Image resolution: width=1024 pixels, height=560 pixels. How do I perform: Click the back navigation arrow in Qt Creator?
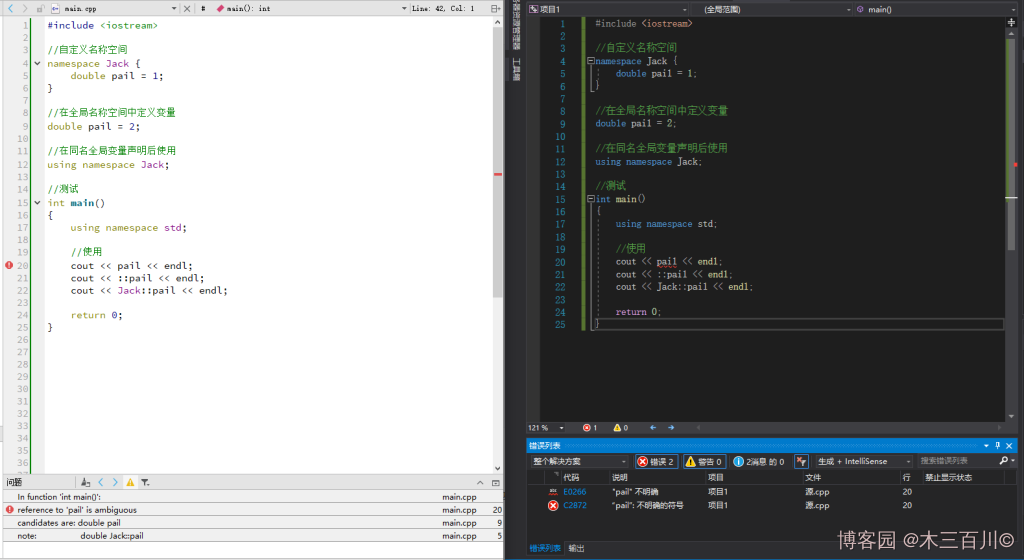[9, 8]
